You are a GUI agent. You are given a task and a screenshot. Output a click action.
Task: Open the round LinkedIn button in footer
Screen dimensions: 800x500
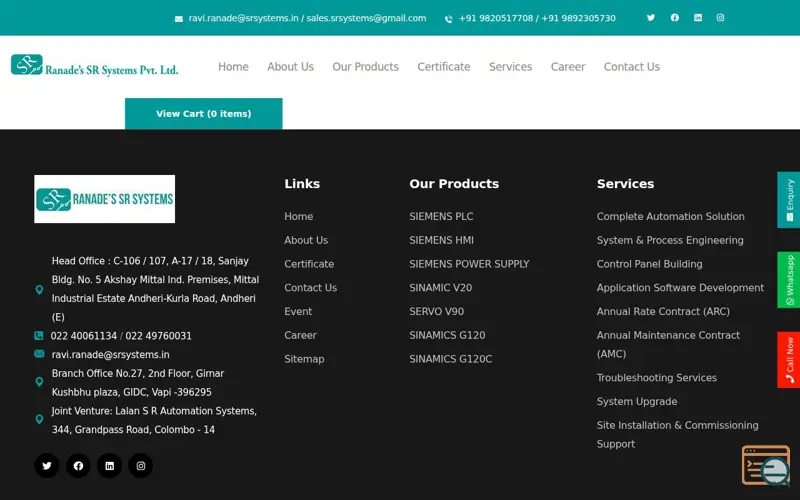point(110,466)
